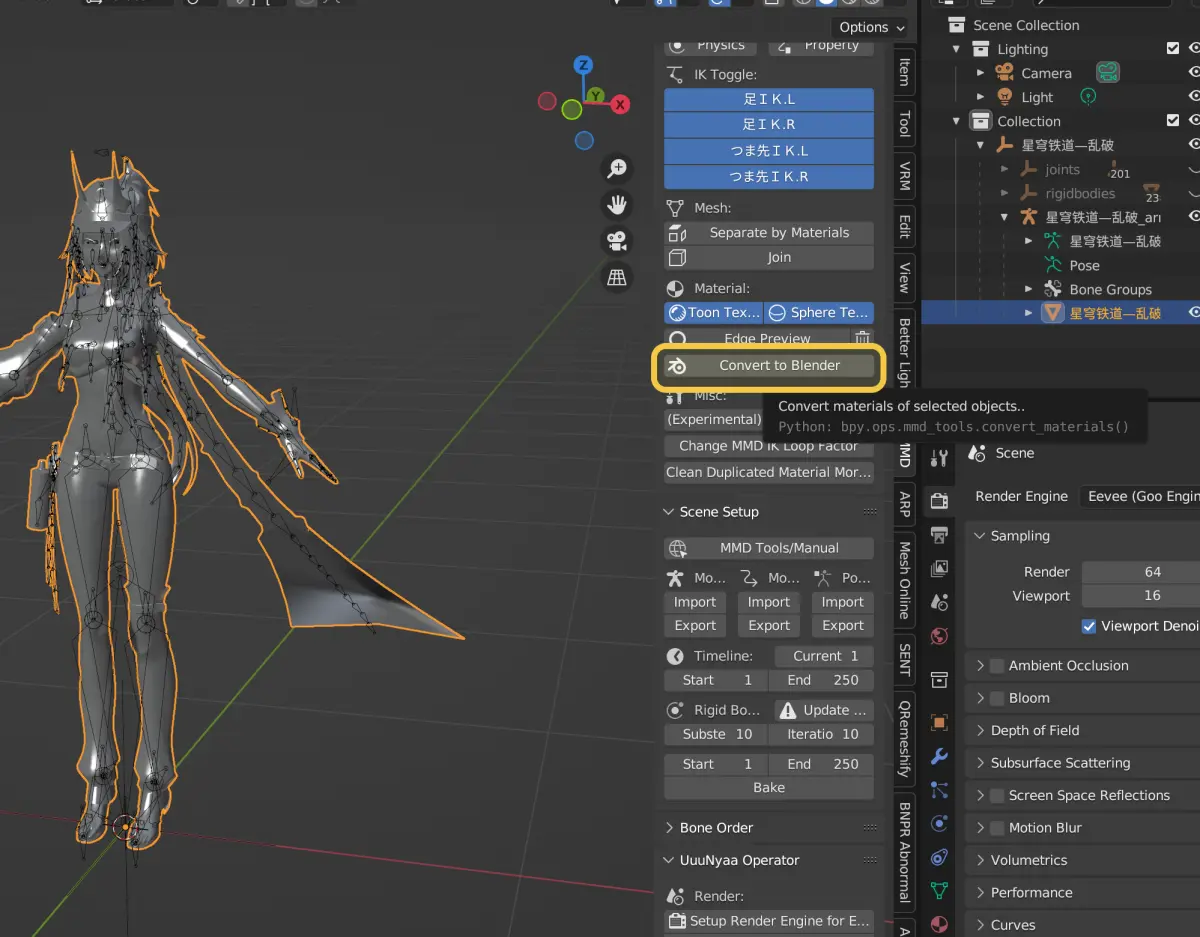Image resolution: width=1200 pixels, height=937 pixels.
Task: Click the hand pan-view icon
Action: click(617, 205)
